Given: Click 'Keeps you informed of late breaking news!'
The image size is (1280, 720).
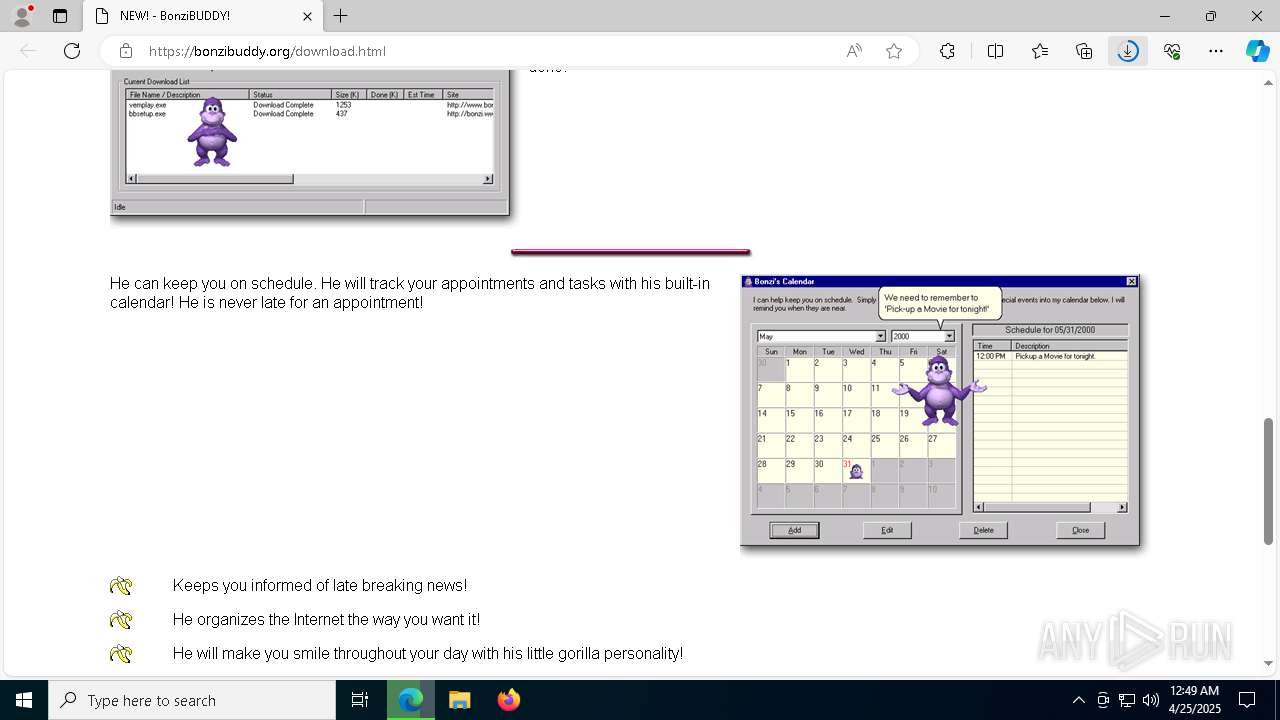Looking at the screenshot, I should click(x=319, y=586).
